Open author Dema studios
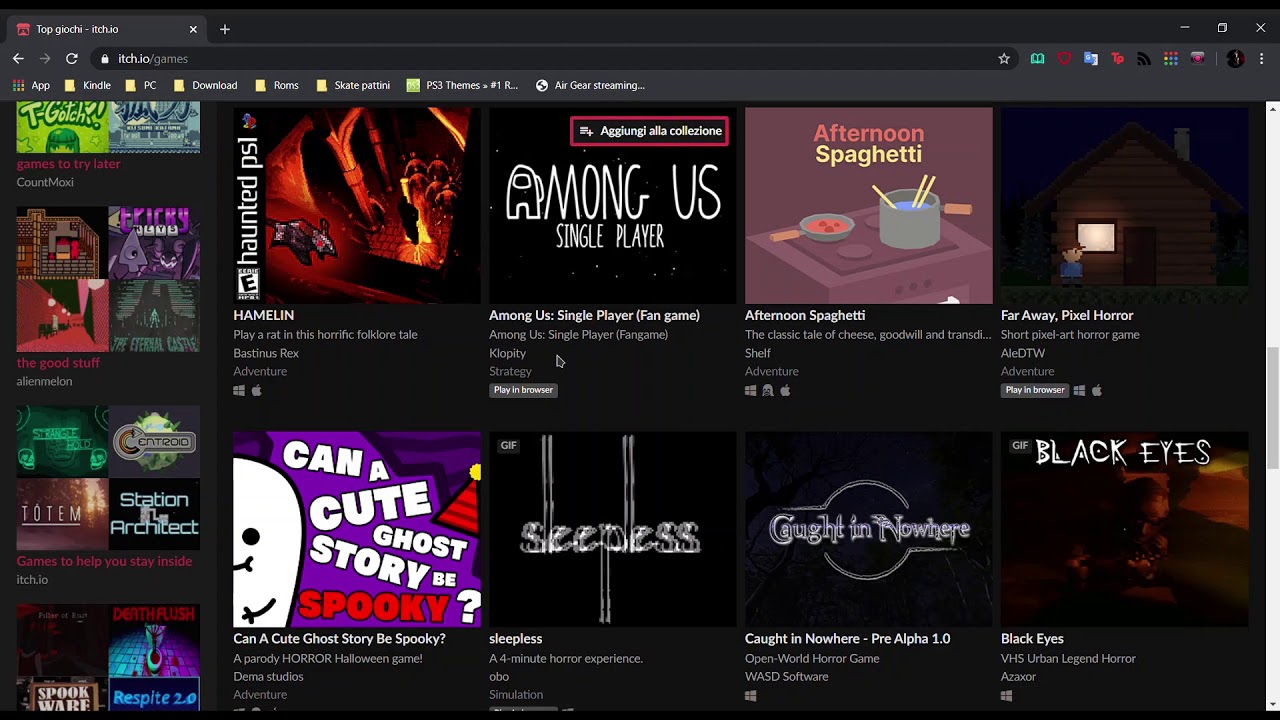Screen dimensions: 1280x720 click(268, 676)
